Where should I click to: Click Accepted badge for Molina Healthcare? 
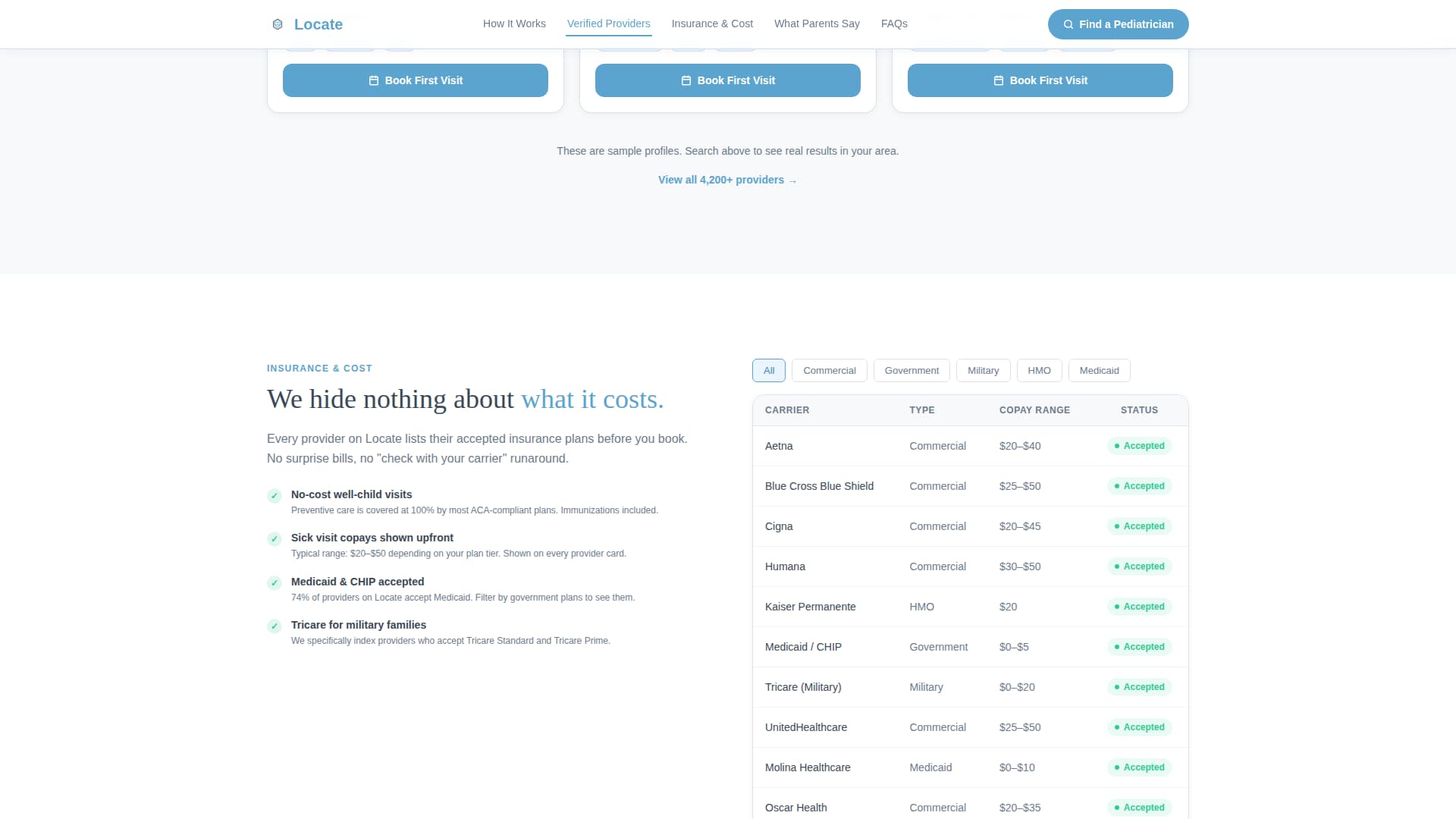pyautogui.click(x=1139, y=767)
